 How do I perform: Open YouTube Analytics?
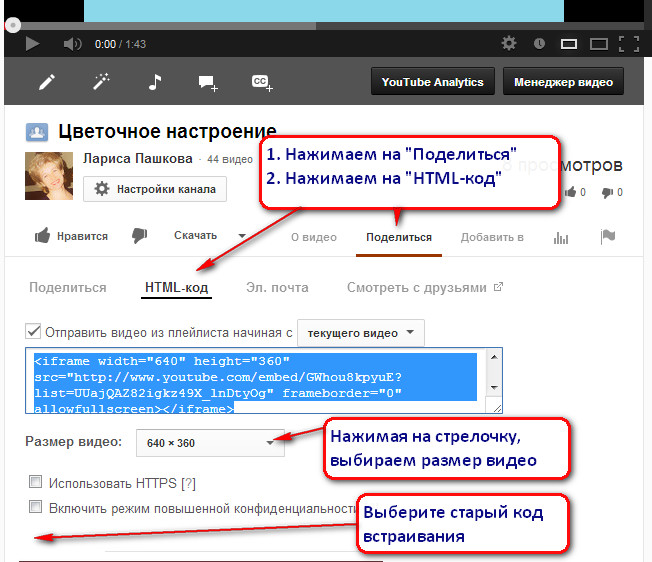coord(432,81)
